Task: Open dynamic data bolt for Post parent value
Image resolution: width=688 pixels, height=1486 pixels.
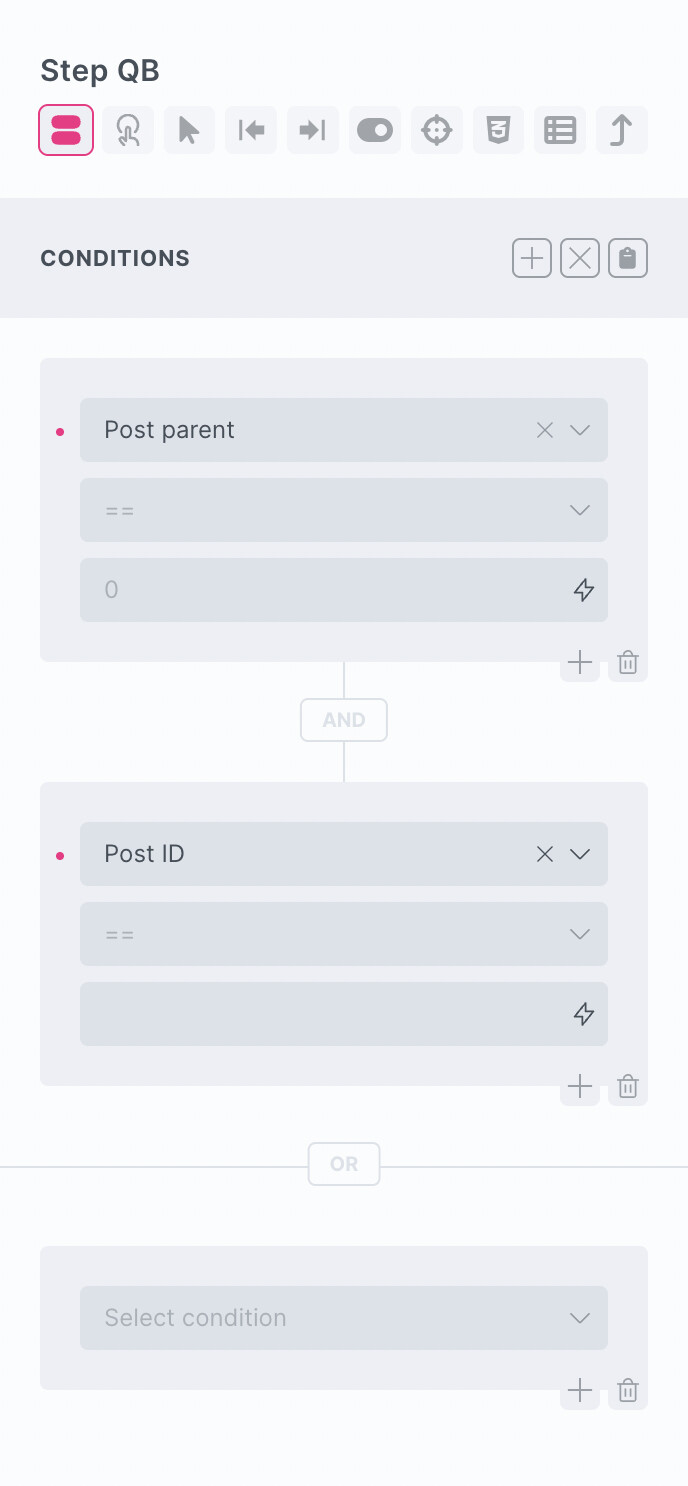Action: coord(584,590)
